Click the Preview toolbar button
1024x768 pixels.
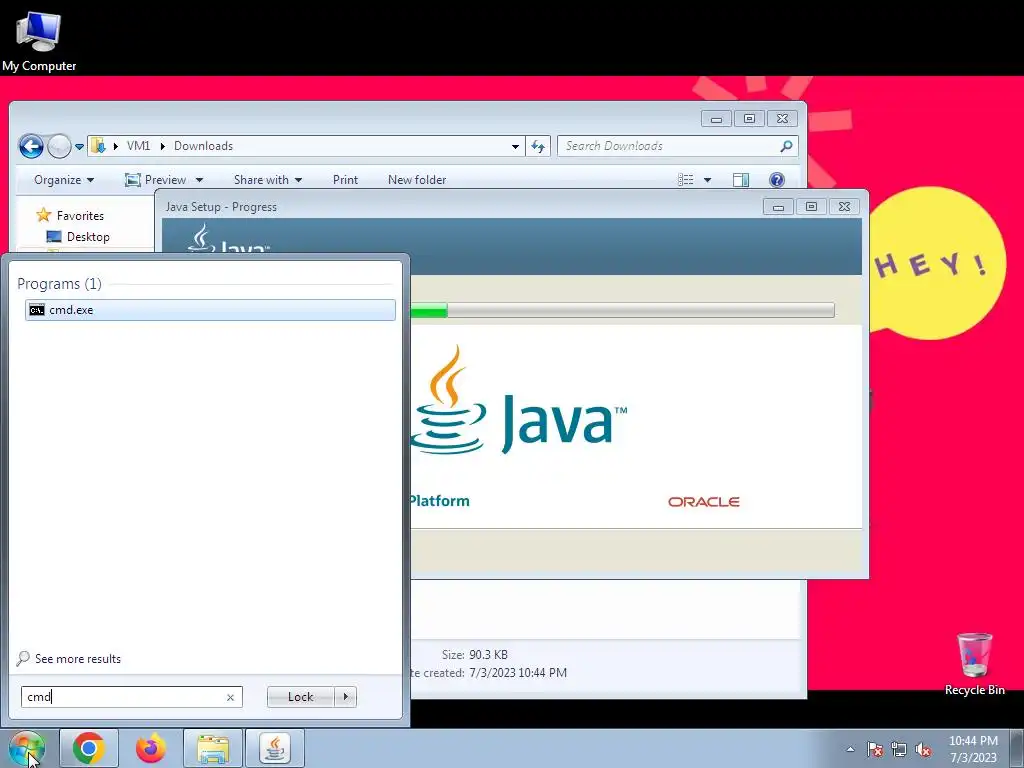(156, 180)
